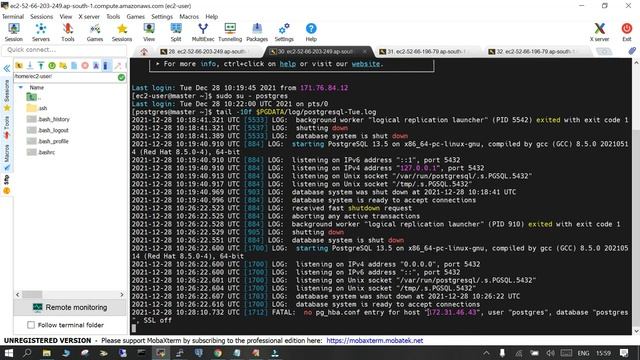Open the Settings gears toolbar icon
This screenshot has height=360, width=640.
coord(284,32)
